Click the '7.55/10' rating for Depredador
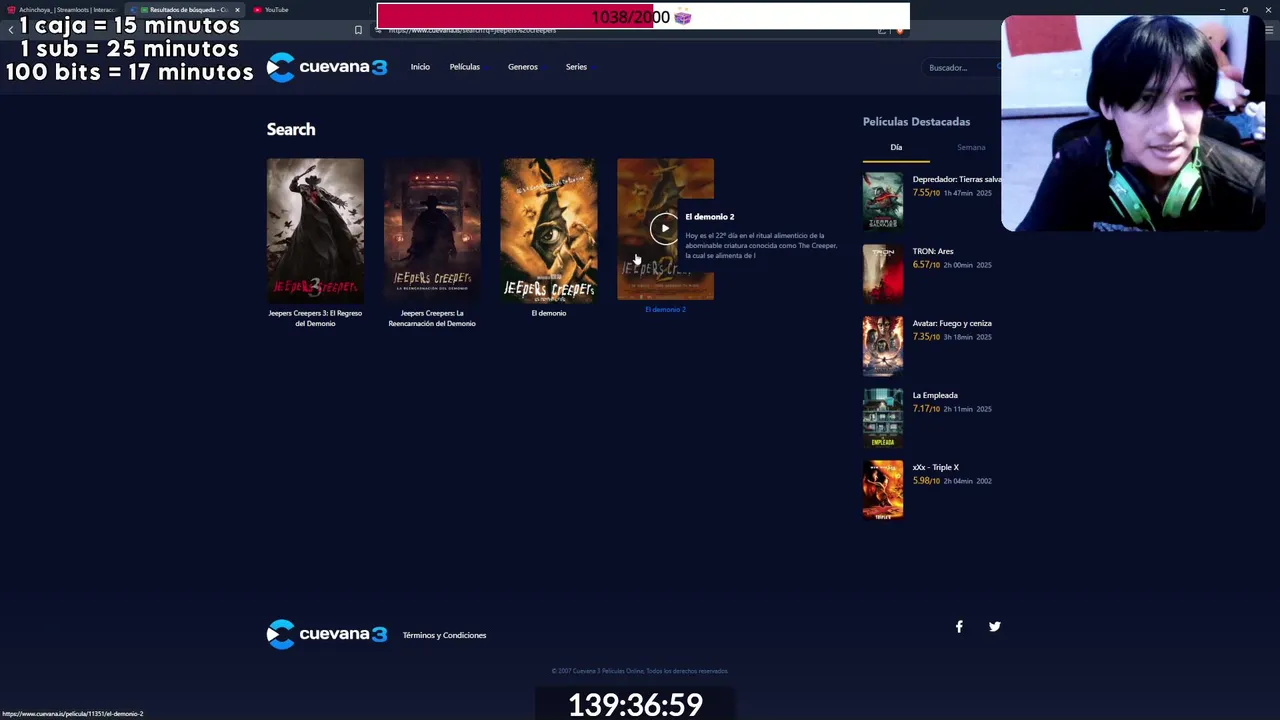1280x720 pixels. tap(926, 193)
